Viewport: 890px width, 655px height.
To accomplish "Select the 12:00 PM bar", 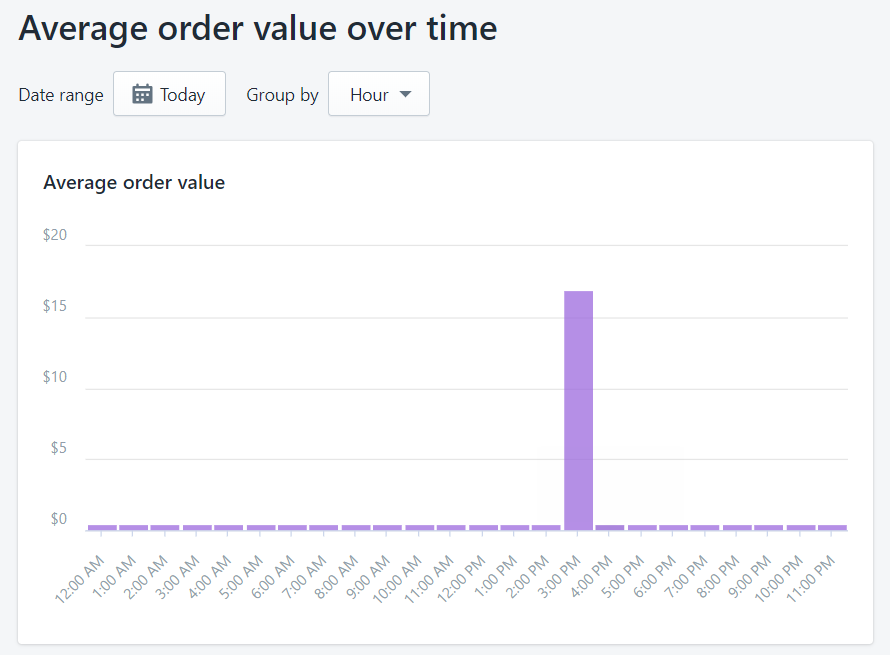I will 483,527.
